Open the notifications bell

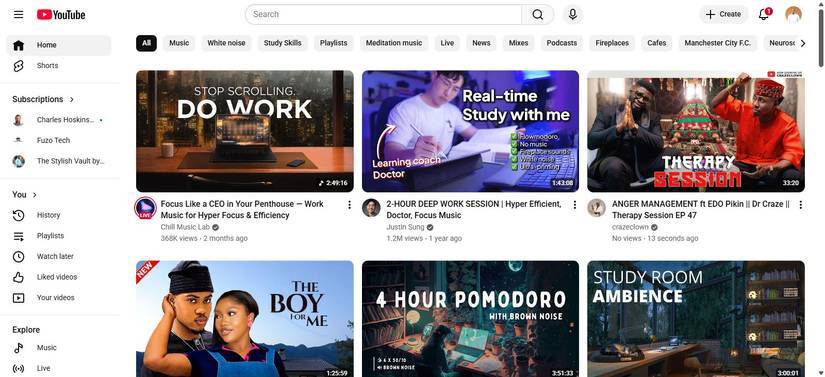coord(763,15)
